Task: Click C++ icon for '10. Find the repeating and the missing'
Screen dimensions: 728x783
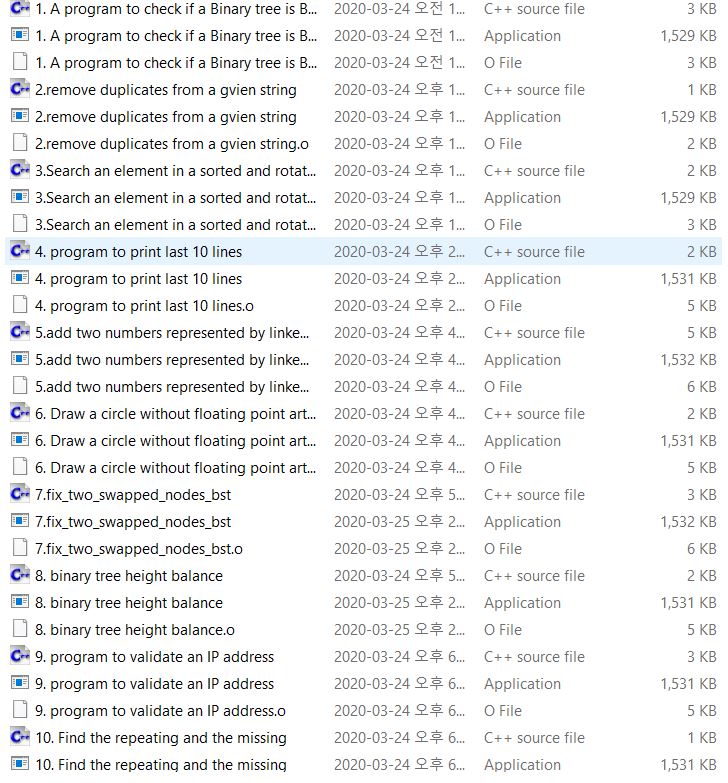Action: 20,736
